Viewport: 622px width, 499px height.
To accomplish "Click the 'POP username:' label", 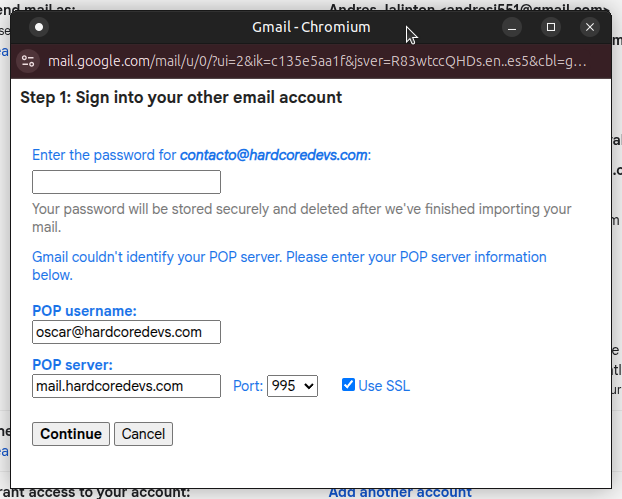I will [84, 311].
